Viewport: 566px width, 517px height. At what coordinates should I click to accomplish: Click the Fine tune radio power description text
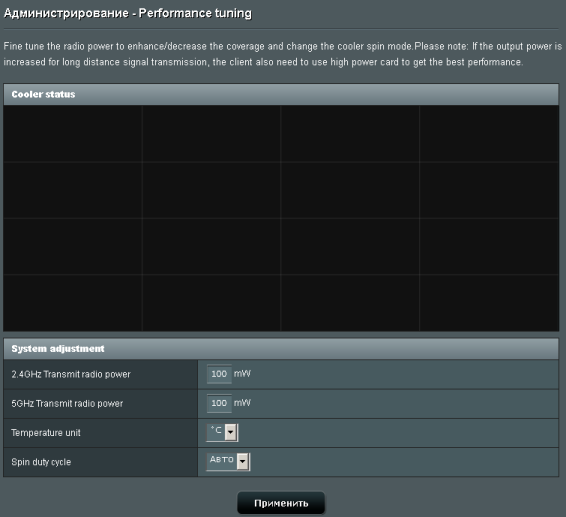pyautogui.click(x=283, y=54)
